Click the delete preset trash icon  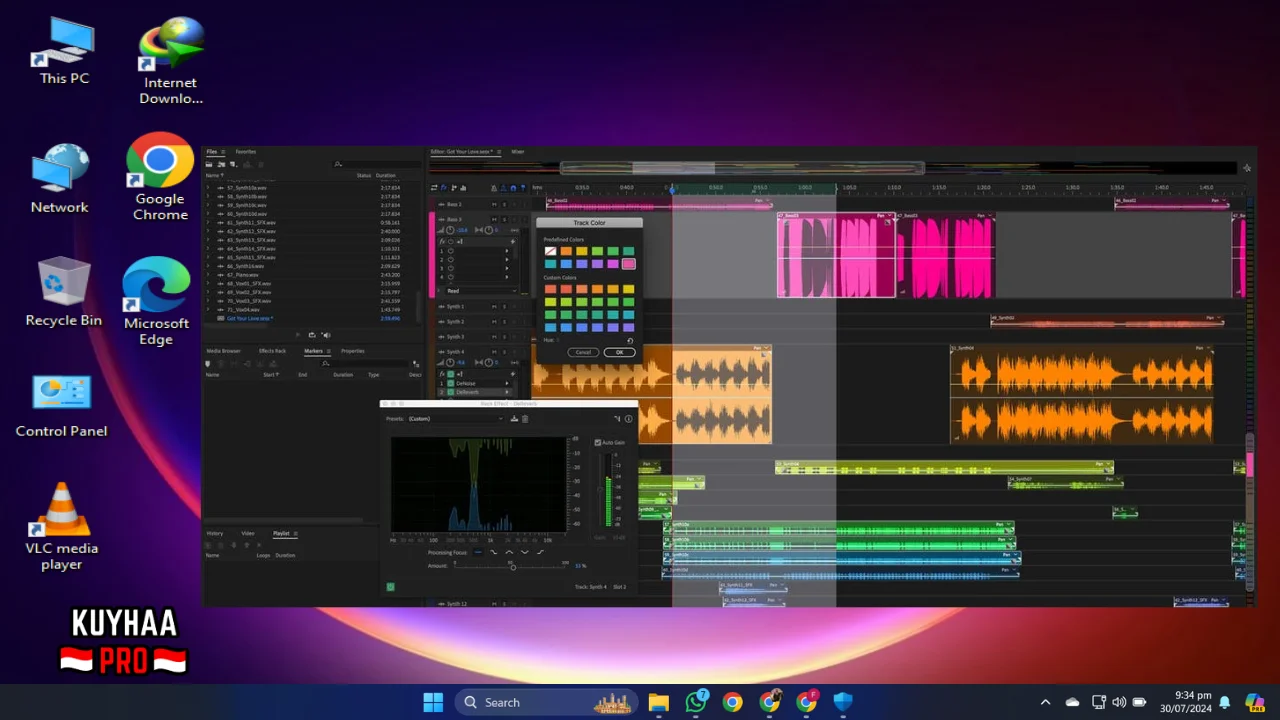[525, 419]
